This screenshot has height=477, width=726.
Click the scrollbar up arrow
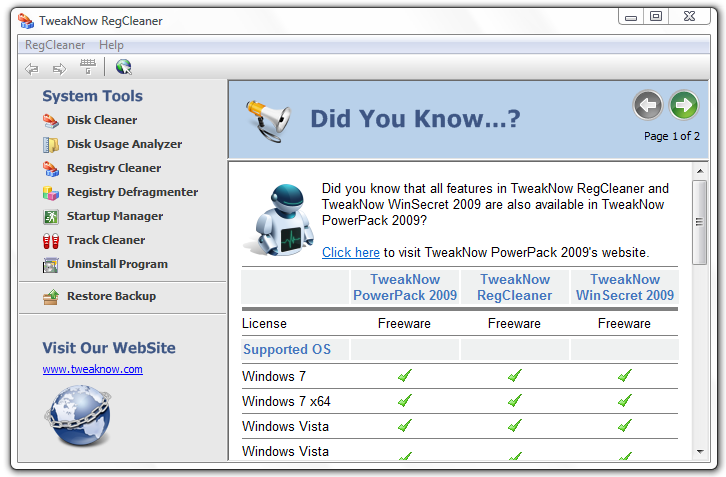click(700, 171)
